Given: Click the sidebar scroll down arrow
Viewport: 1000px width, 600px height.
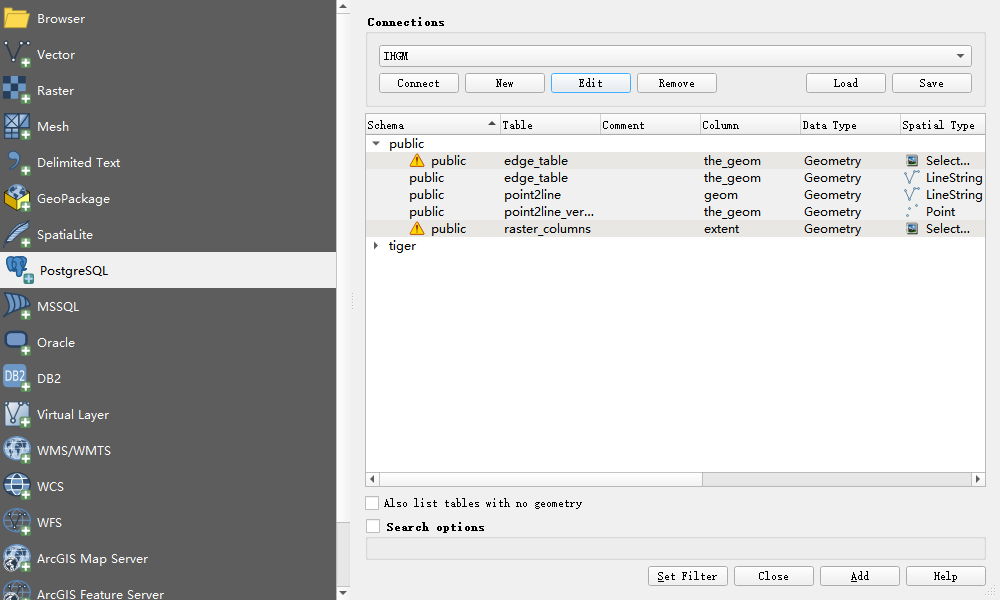Looking at the screenshot, I should coord(343,593).
